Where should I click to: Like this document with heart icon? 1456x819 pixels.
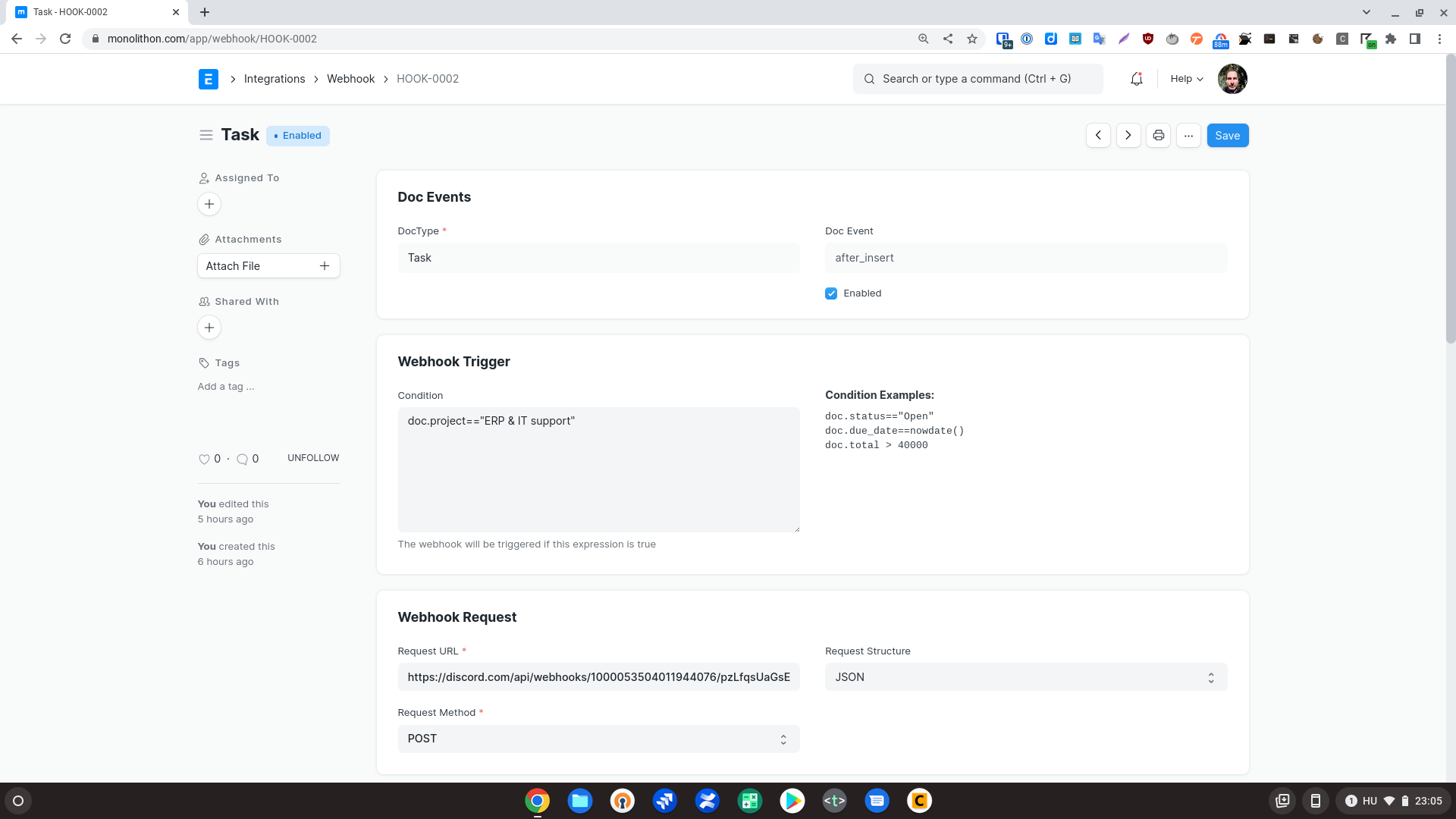[x=204, y=459]
